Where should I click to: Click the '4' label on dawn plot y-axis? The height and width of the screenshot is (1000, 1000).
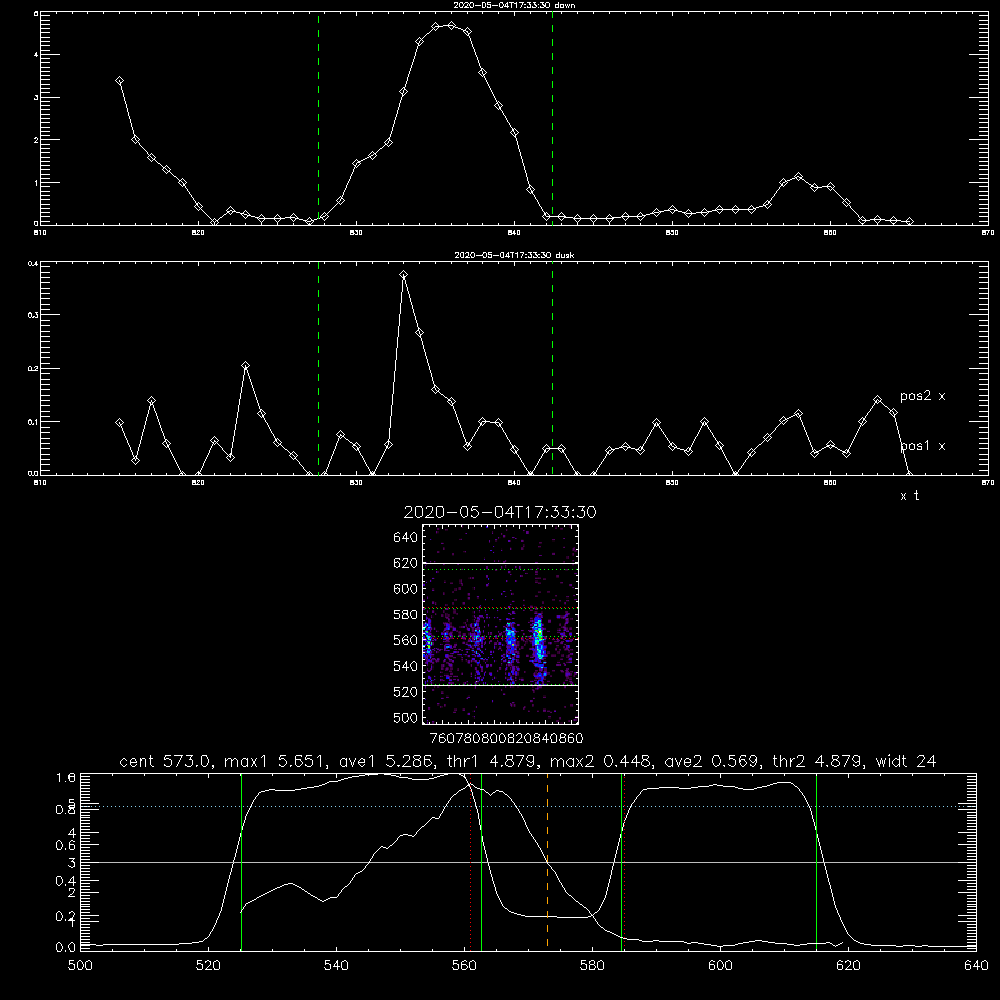pyautogui.click(x=36, y=55)
